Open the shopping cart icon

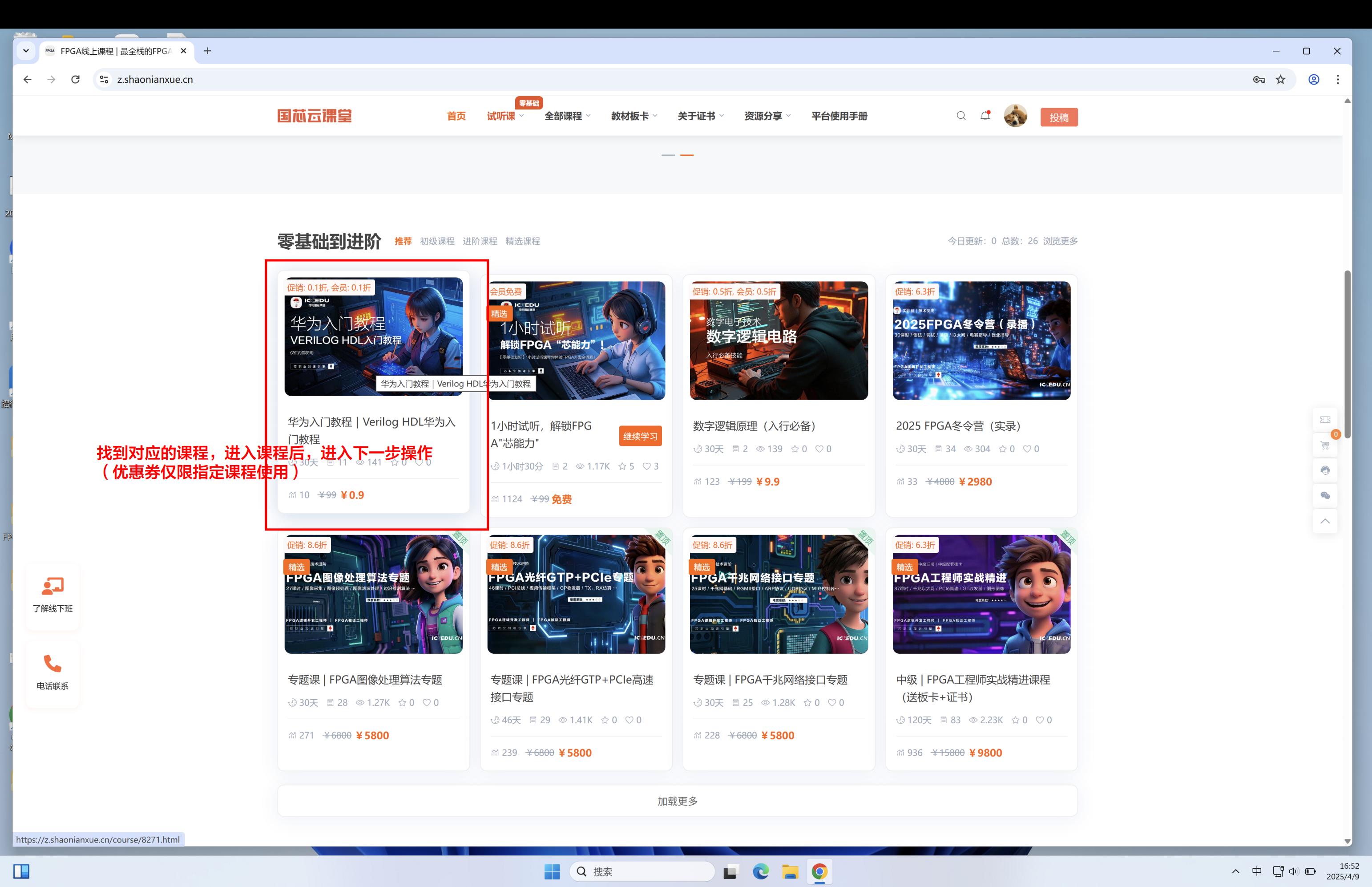pyautogui.click(x=1325, y=445)
